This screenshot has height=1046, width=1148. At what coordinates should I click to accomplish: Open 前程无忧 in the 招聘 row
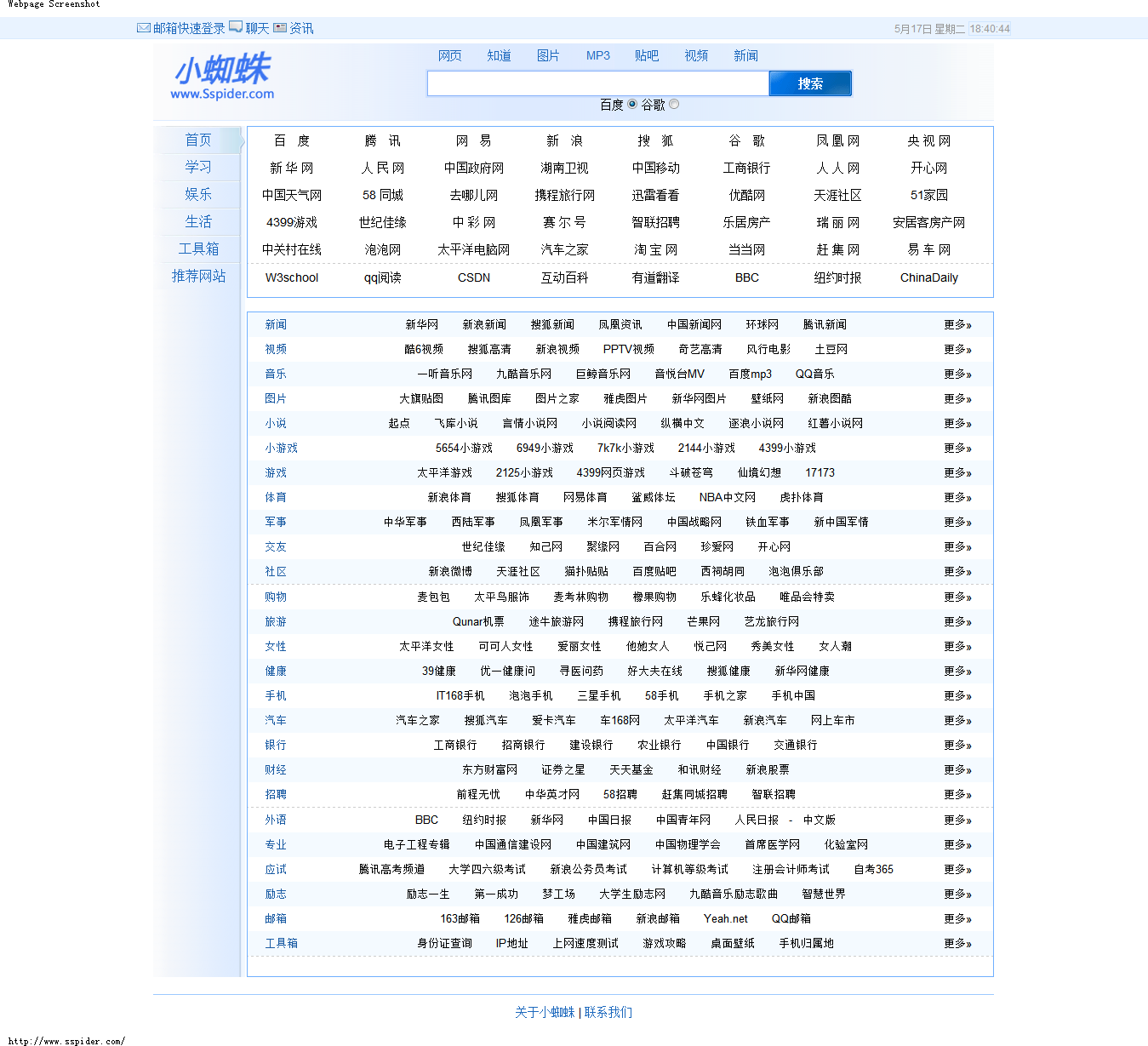[x=478, y=795]
